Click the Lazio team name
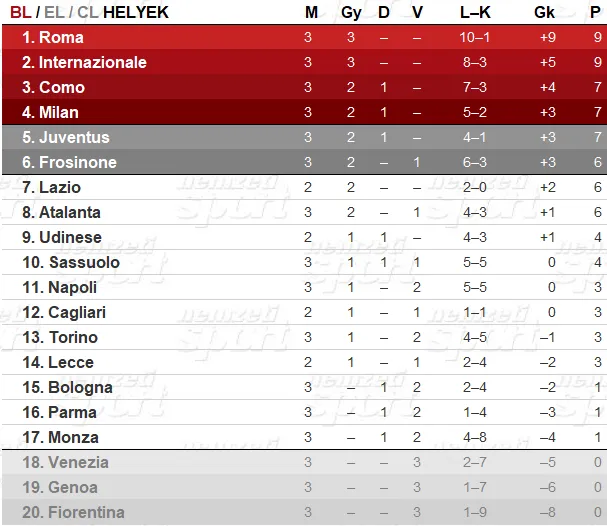Screen dimensions: 607x526 (60, 187)
